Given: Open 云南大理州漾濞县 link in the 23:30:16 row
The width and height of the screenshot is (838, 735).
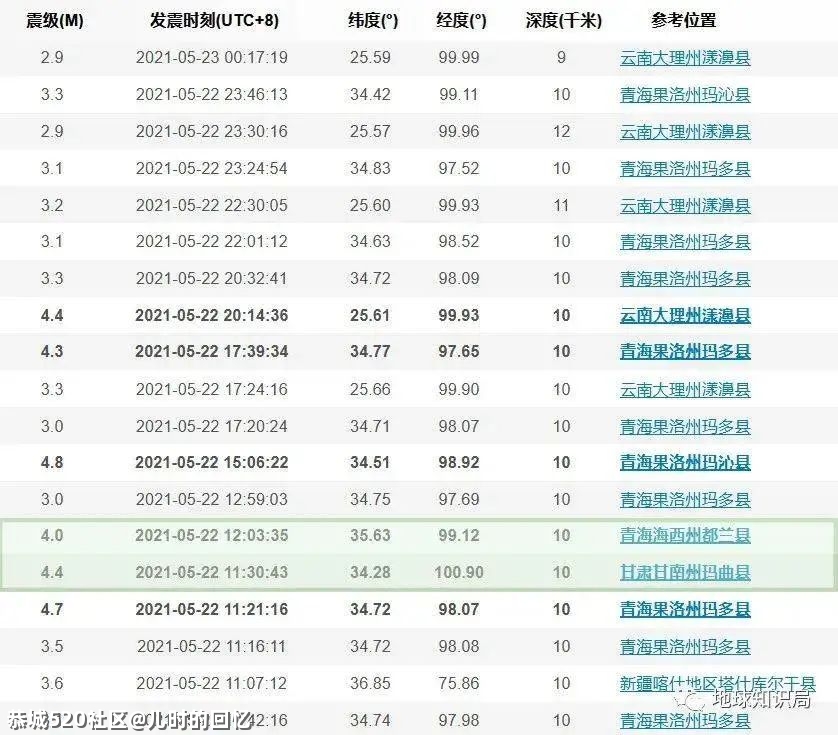Looking at the screenshot, I should [685, 131].
